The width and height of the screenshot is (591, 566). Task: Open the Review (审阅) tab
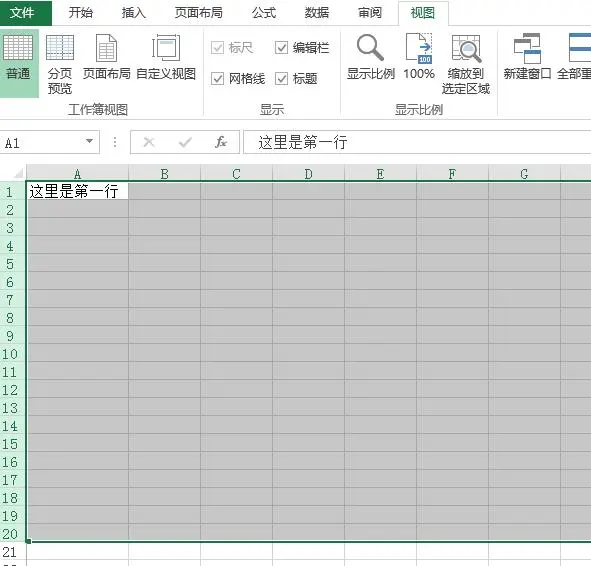point(369,12)
